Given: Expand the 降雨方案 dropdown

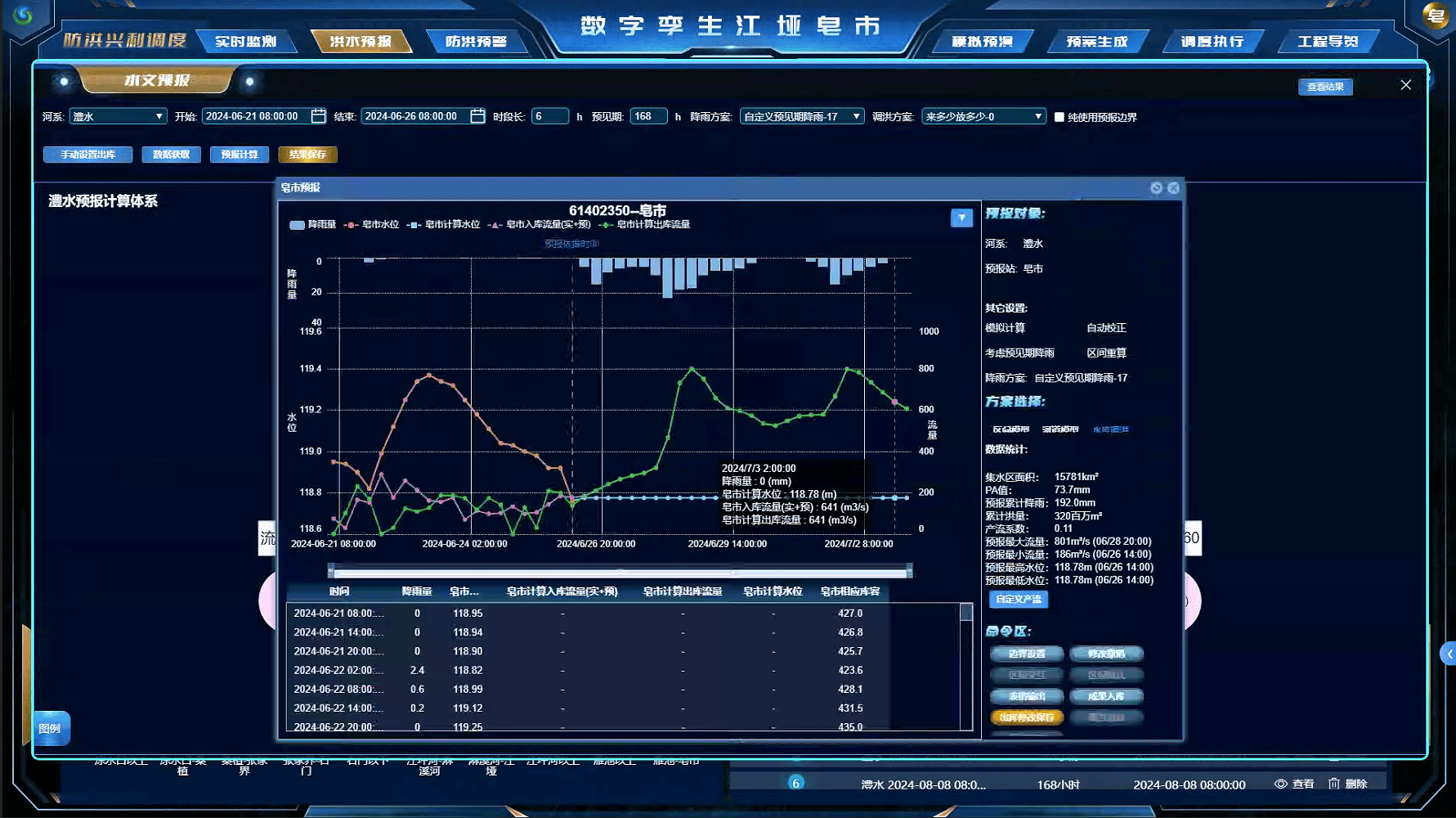Looking at the screenshot, I should (801, 116).
